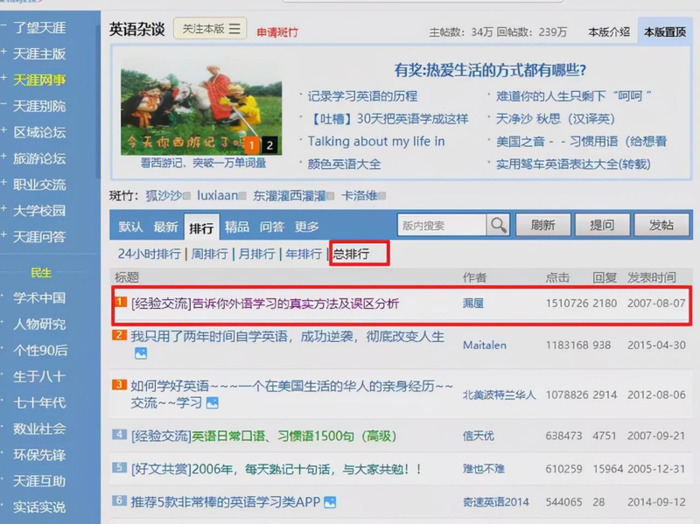Open post 推荐5款非常棒的英语学习类APP
The image size is (700, 524).
225,502
